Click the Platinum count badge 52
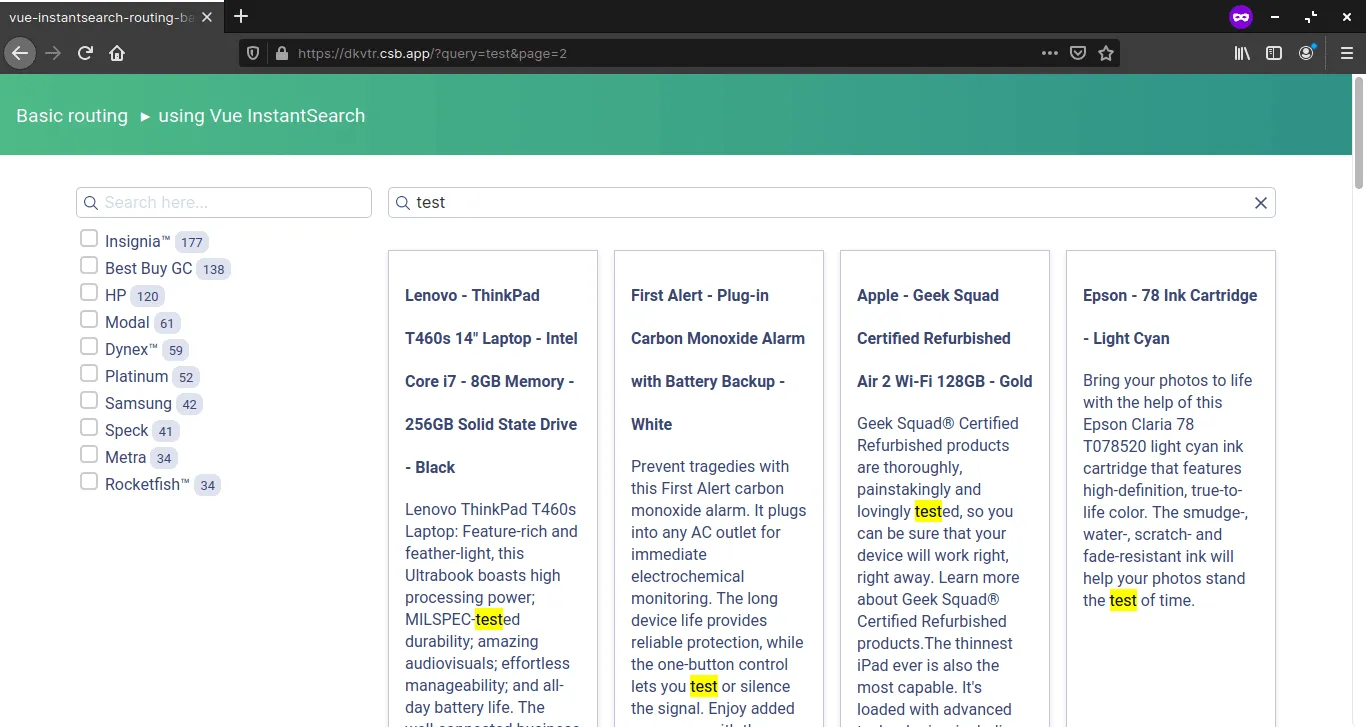The width and height of the screenshot is (1366, 727). pyautogui.click(x=186, y=377)
